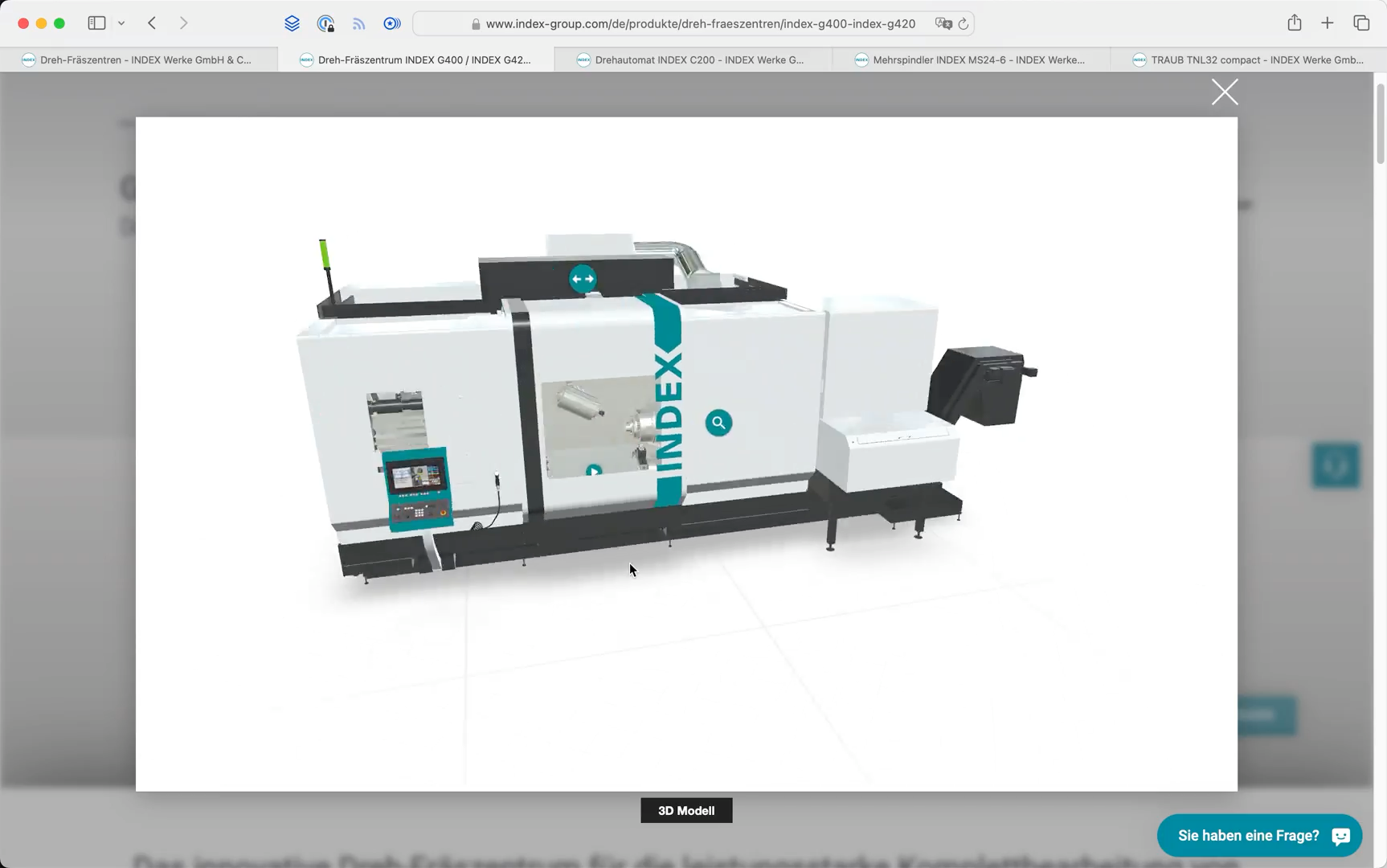
Task: Show the tab overview grid
Action: tap(1362, 23)
